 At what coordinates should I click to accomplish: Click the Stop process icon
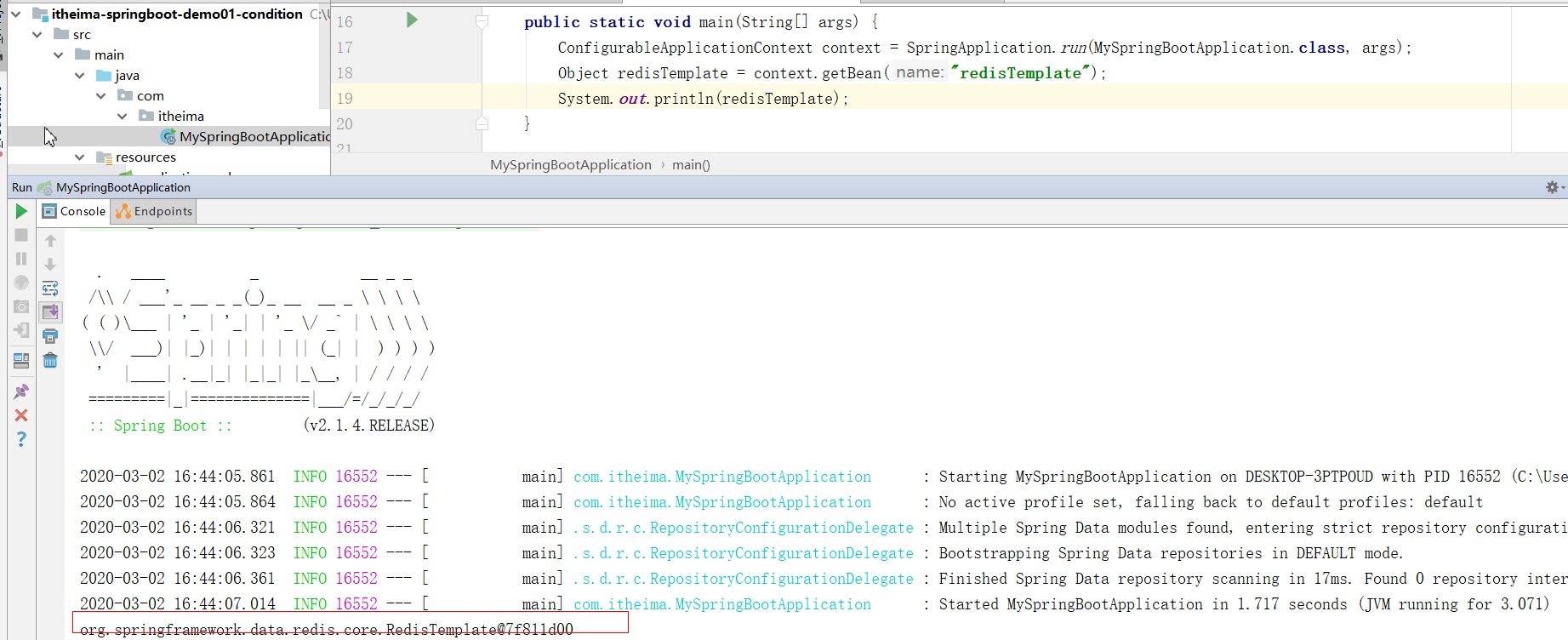tap(21, 235)
